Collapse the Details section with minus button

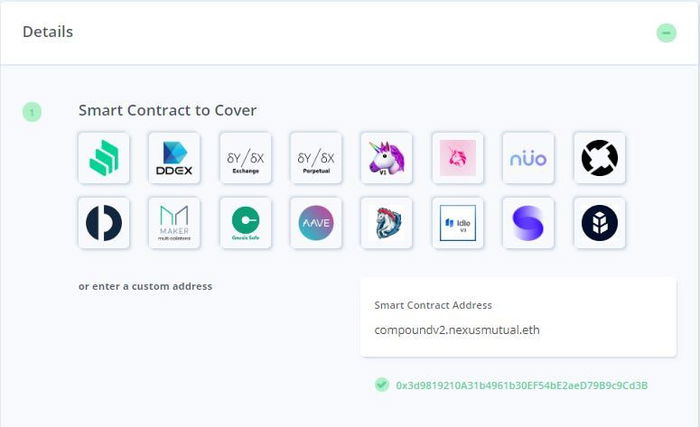click(666, 33)
